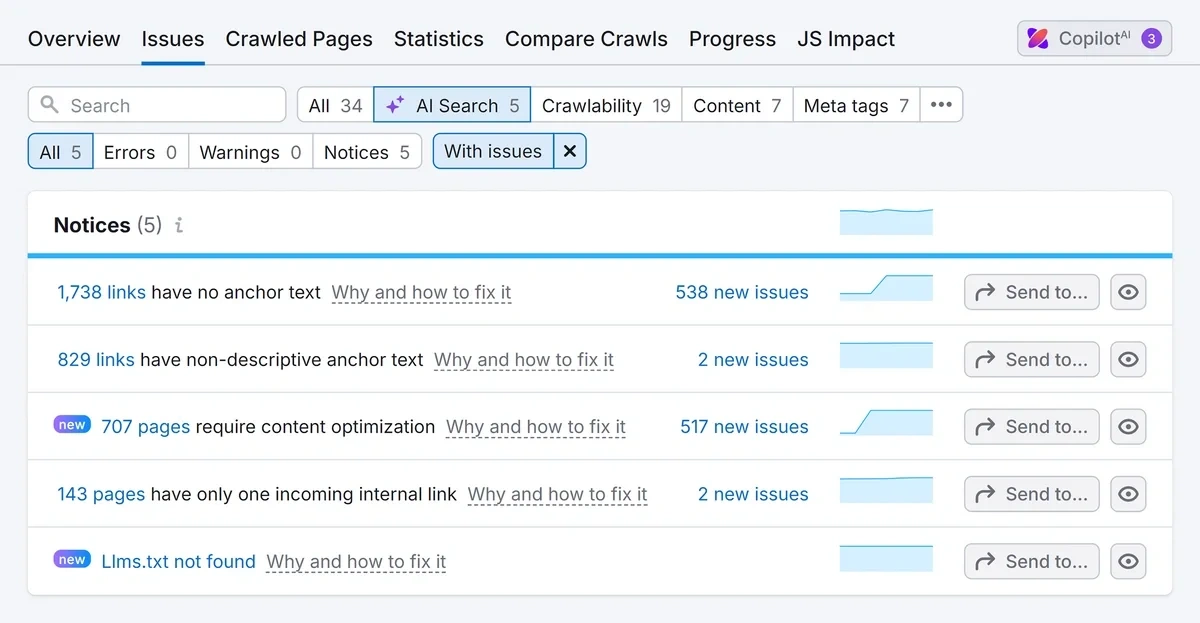Select the AI Search sparkle filter
This screenshot has width=1200, height=623.
[x=451, y=104]
